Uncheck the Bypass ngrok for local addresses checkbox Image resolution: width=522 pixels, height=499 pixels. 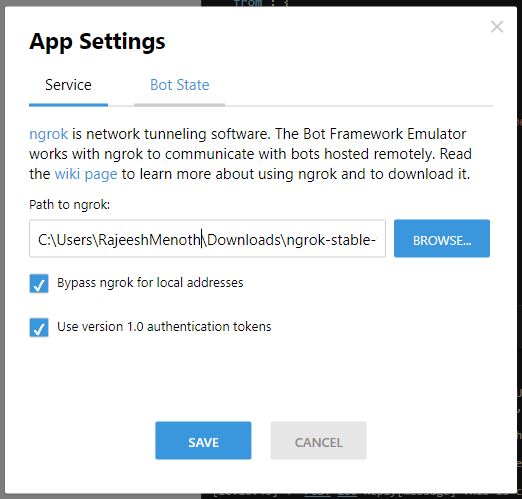[x=39, y=284]
